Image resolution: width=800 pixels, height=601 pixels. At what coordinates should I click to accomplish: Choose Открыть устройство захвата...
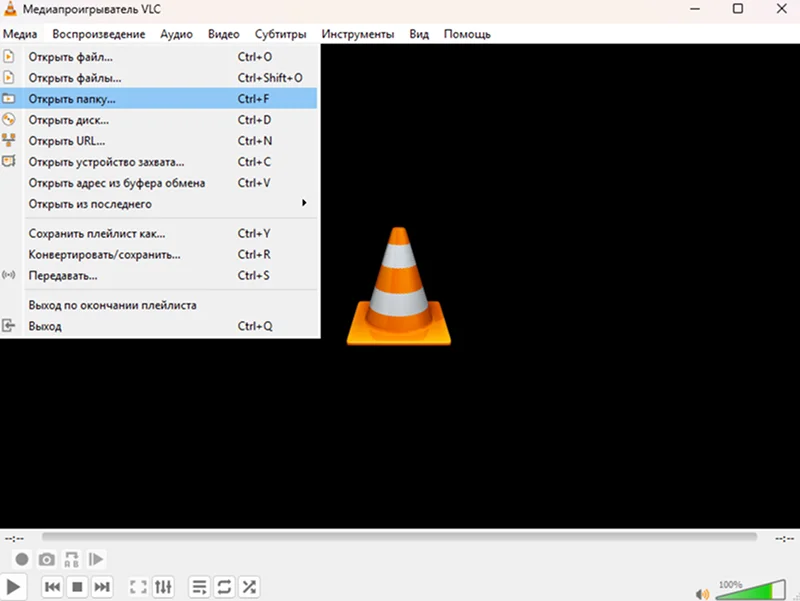point(159,162)
